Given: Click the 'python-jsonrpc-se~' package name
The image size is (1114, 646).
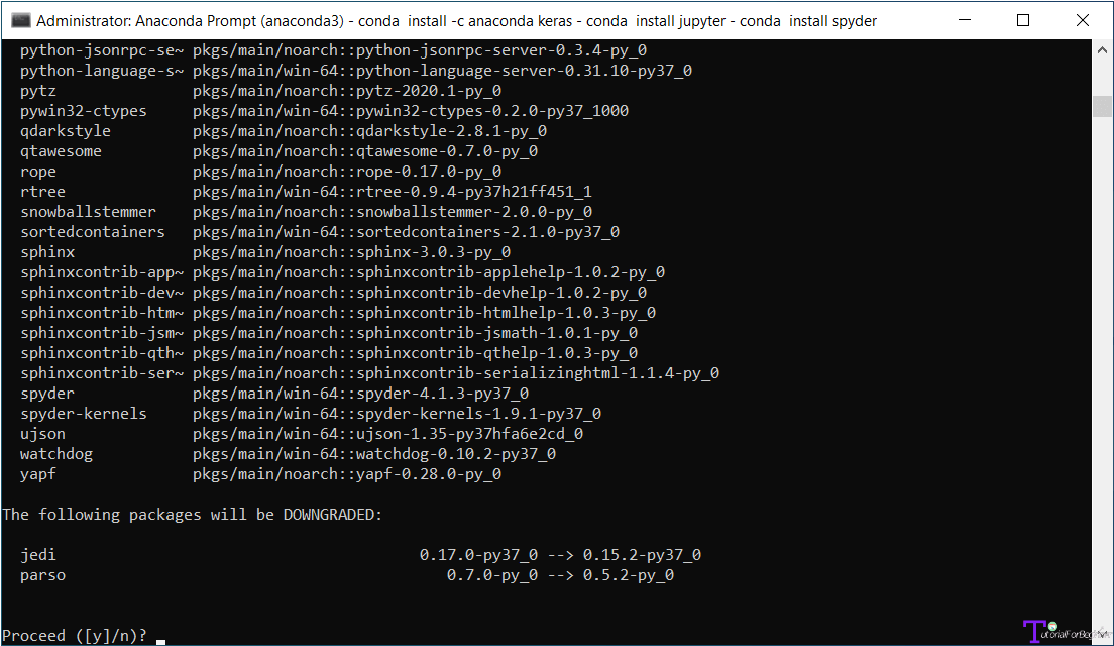Looking at the screenshot, I should click(x=102, y=50).
